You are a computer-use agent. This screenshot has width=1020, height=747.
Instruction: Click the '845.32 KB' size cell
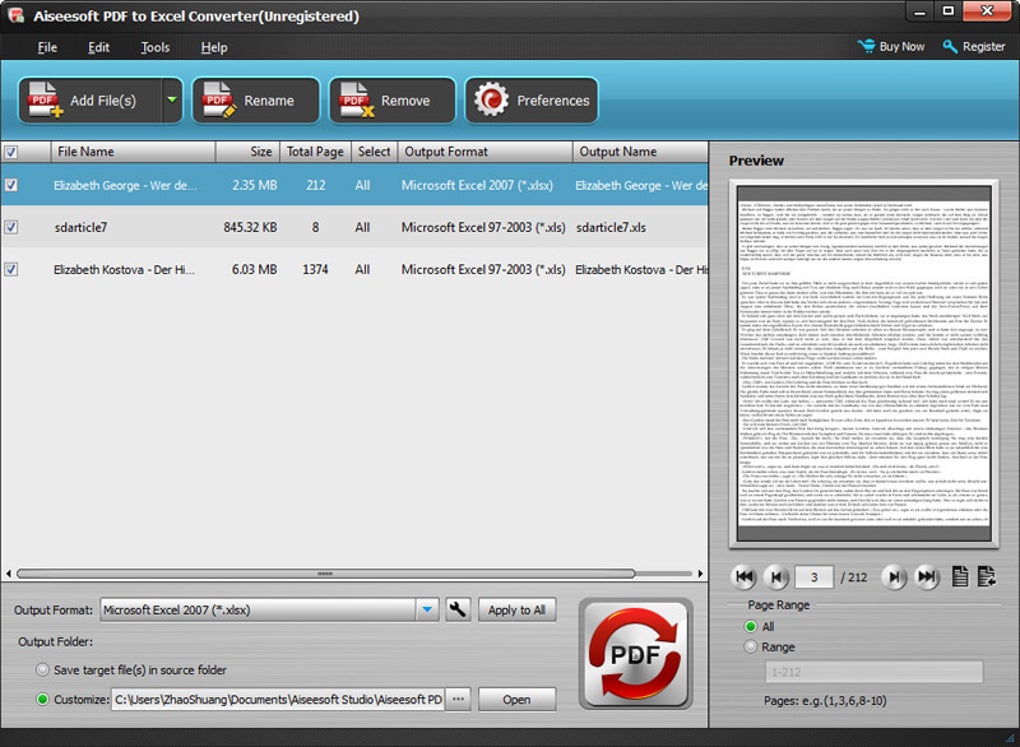pos(250,227)
